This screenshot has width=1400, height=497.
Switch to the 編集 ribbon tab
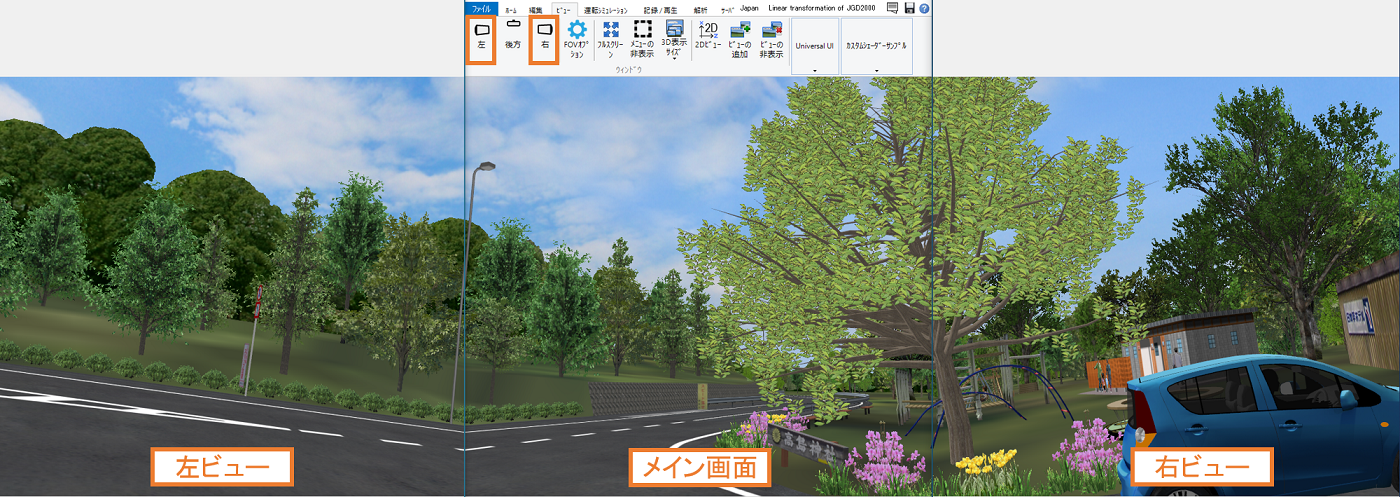(536, 9)
